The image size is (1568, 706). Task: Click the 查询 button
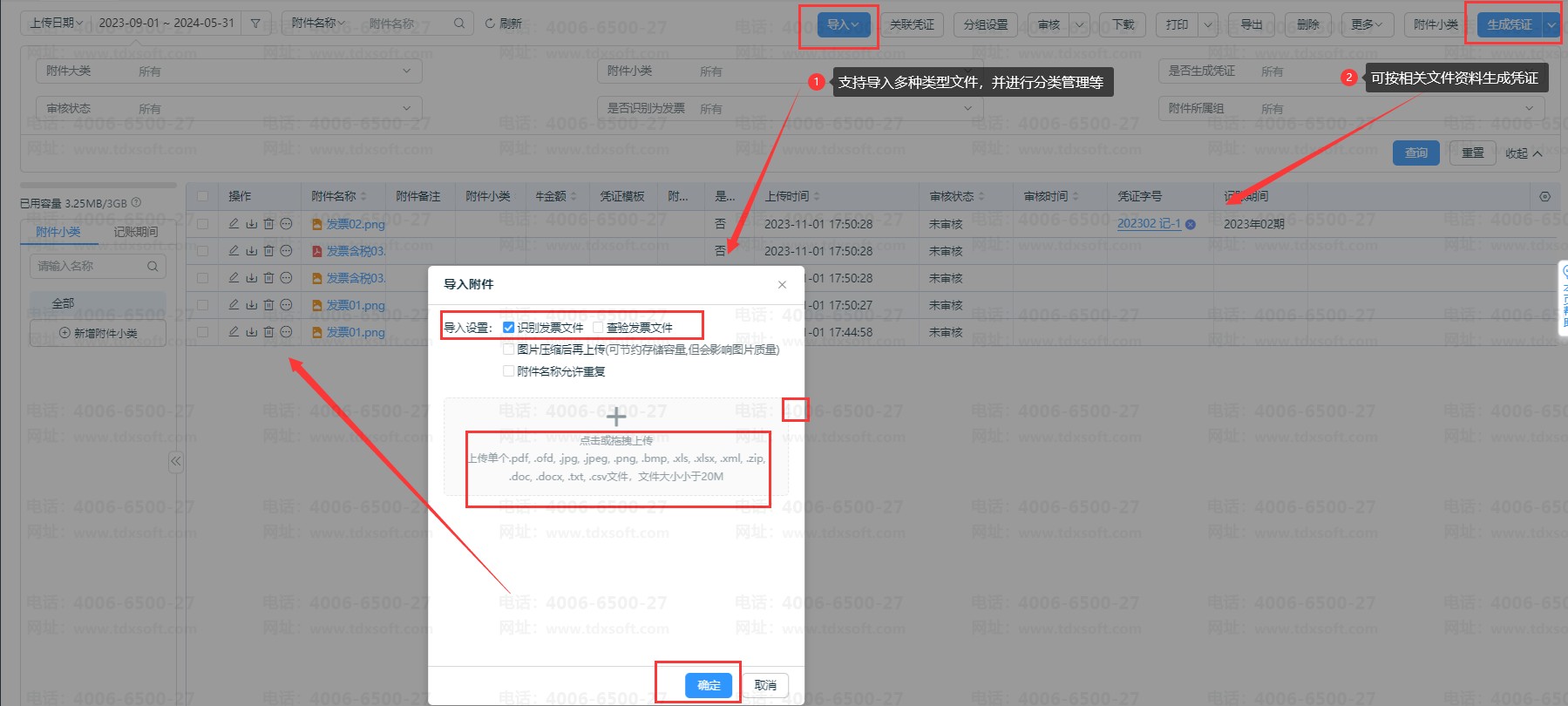pos(1415,153)
